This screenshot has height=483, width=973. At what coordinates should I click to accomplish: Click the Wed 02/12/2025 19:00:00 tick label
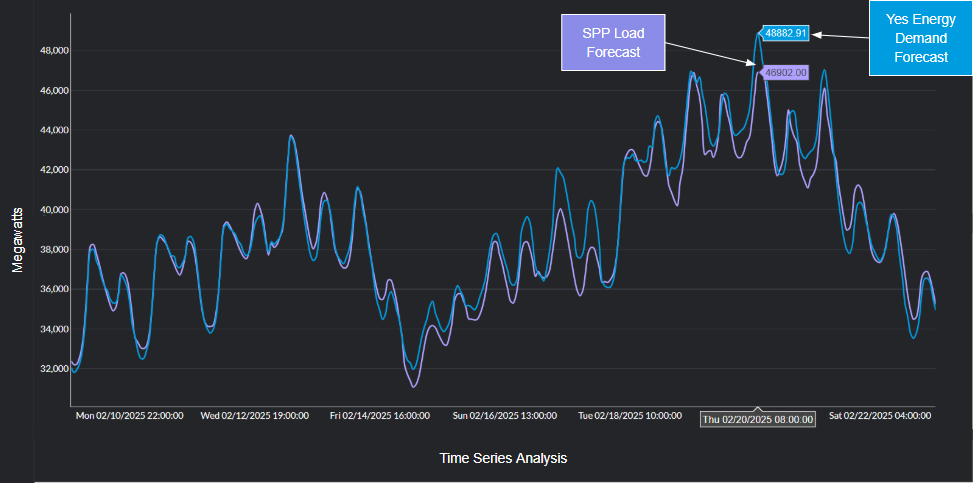(x=256, y=415)
